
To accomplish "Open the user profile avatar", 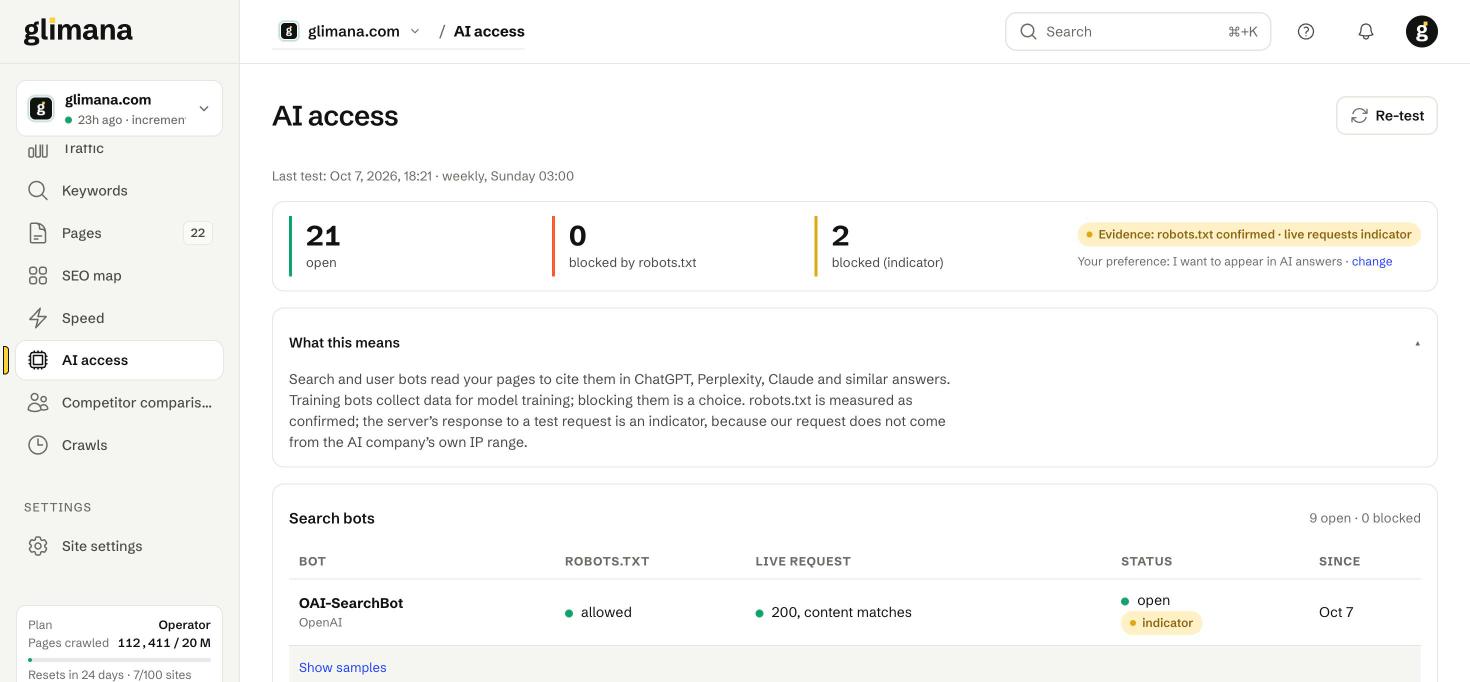I will [x=1422, y=32].
